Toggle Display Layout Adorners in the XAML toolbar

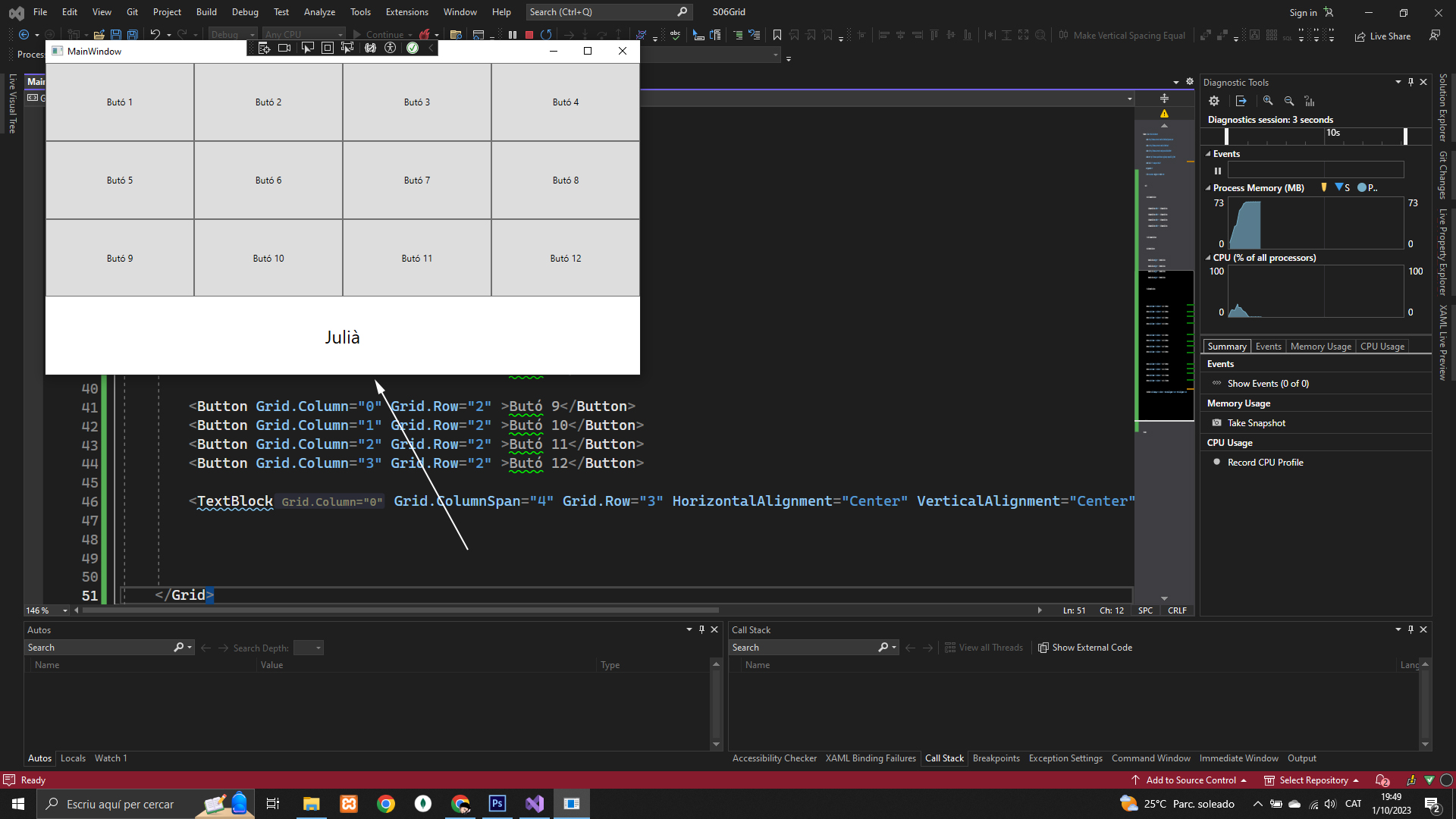327,48
